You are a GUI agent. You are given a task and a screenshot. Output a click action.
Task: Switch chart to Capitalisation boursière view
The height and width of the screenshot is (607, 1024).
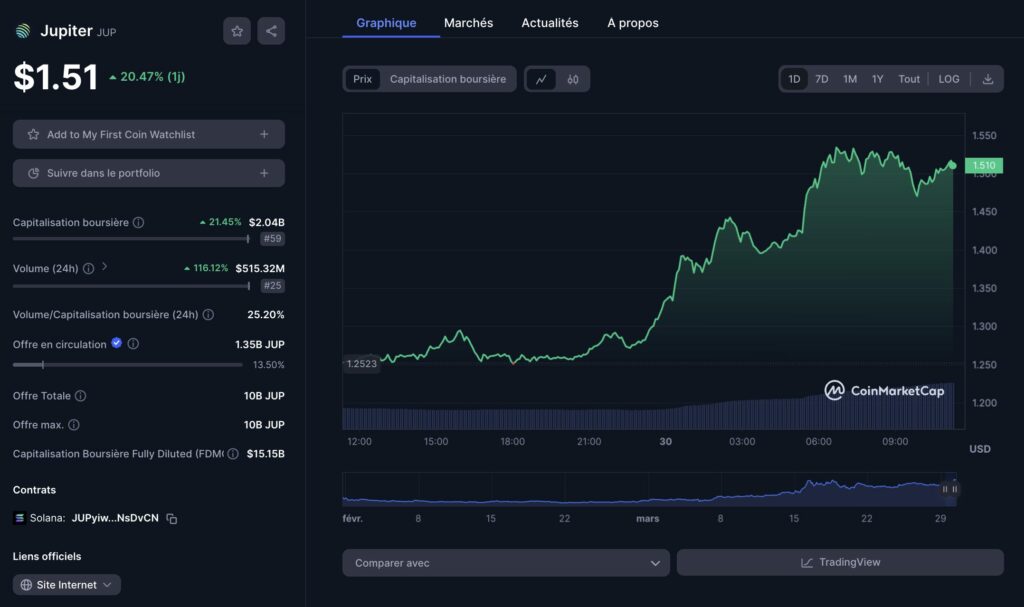click(448, 78)
